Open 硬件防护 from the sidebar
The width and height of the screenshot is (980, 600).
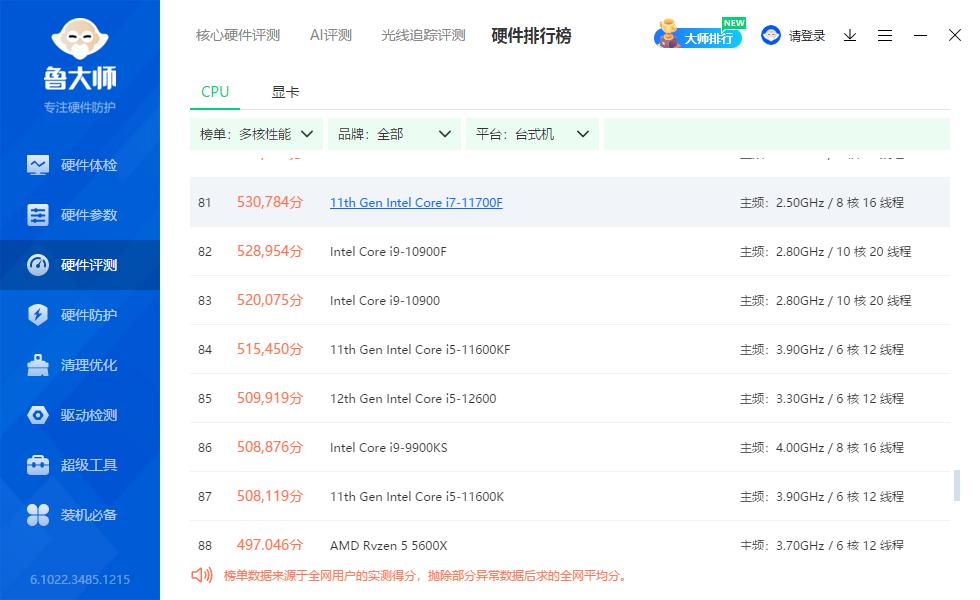80,314
